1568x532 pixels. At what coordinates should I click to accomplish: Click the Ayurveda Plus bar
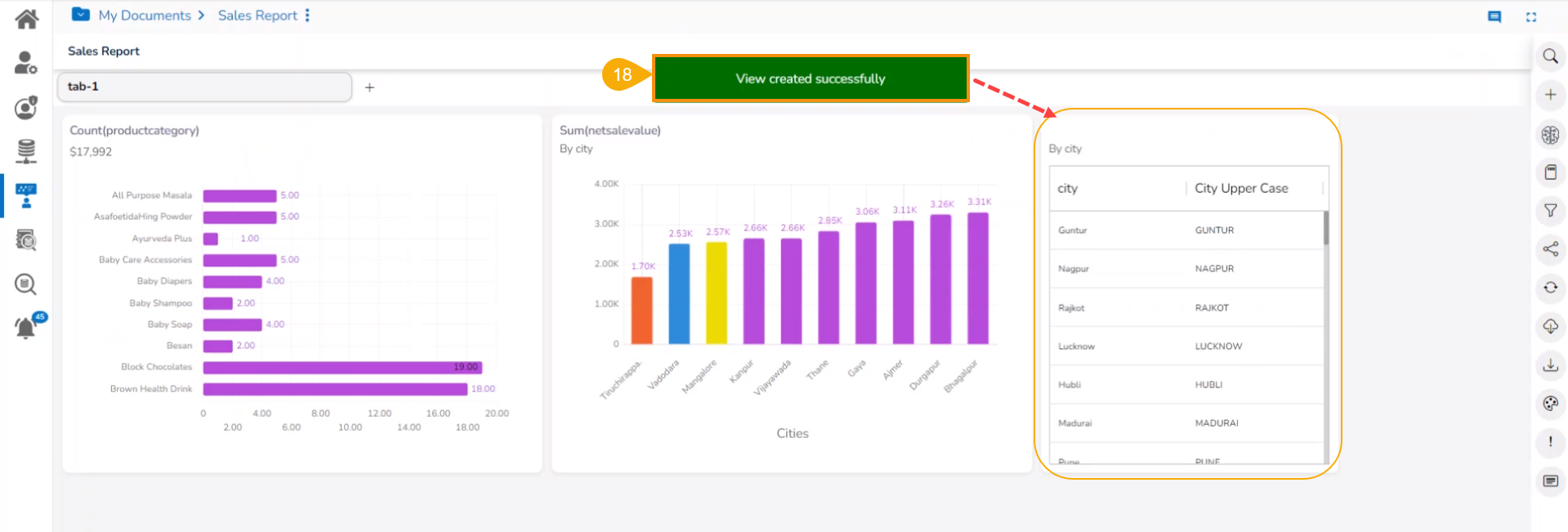click(211, 239)
